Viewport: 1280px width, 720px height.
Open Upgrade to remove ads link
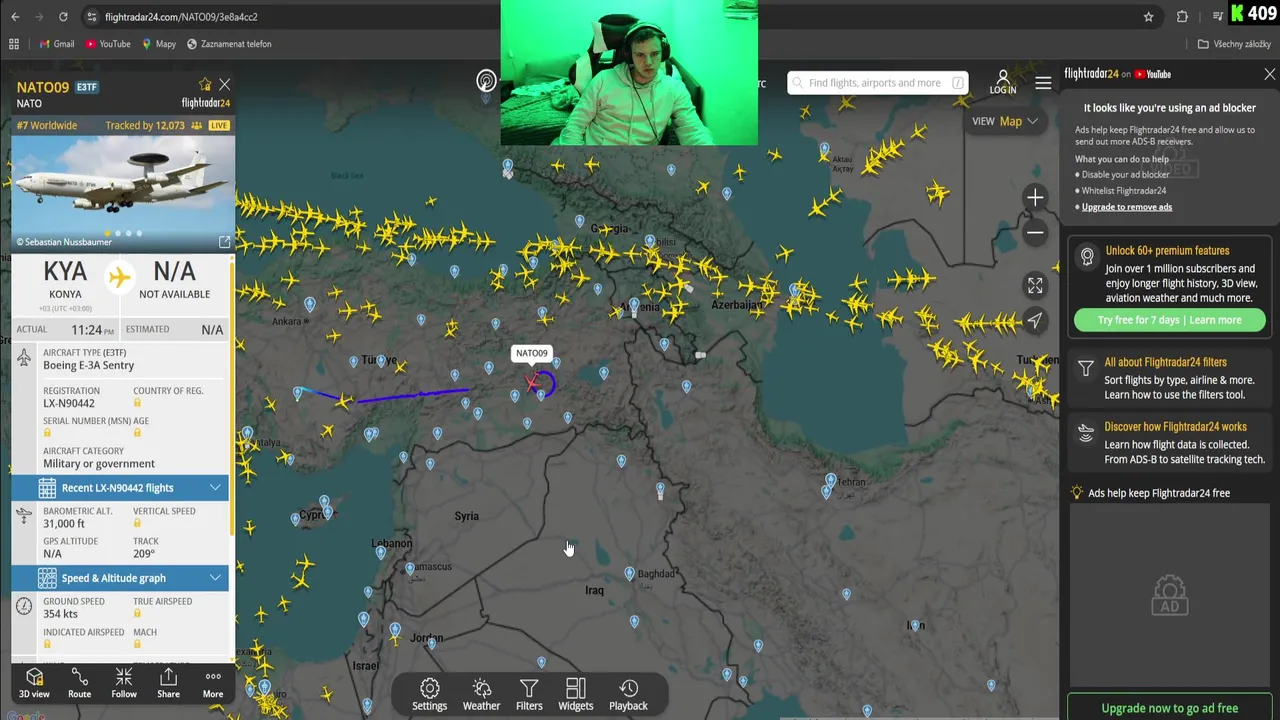coord(1126,207)
